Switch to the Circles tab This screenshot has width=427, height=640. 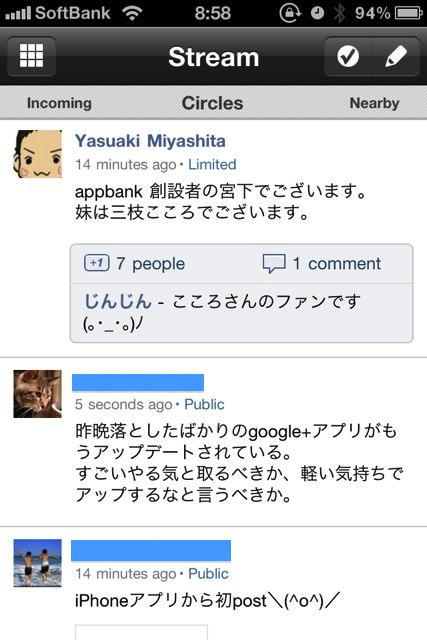click(212, 103)
